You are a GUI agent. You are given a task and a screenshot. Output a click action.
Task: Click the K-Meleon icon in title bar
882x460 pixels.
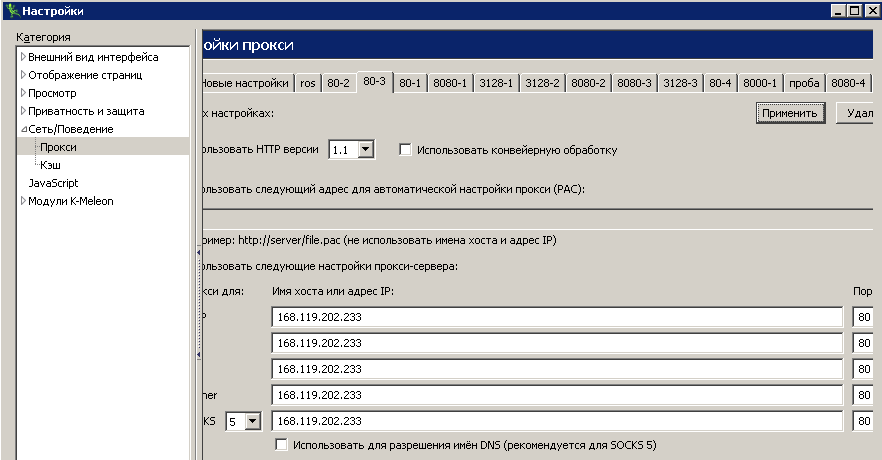pos(11,10)
